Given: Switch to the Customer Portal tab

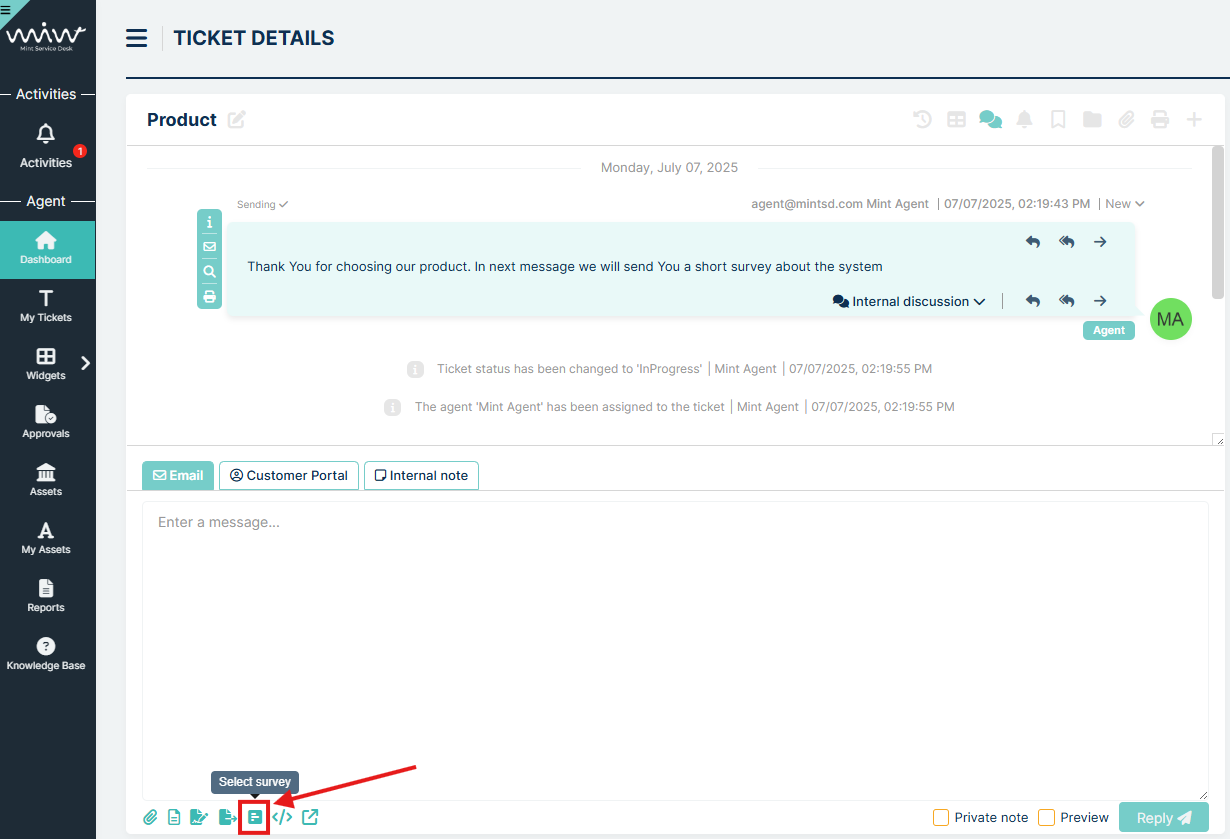Looking at the screenshot, I should [289, 475].
